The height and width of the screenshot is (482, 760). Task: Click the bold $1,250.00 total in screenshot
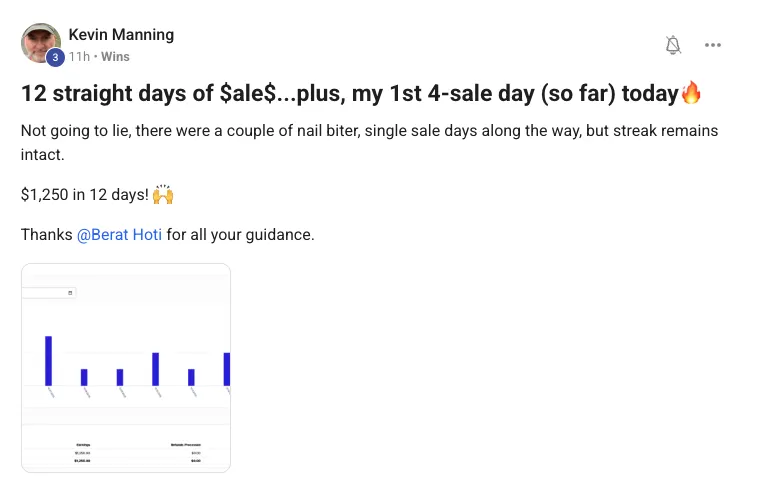tap(82, 461)
